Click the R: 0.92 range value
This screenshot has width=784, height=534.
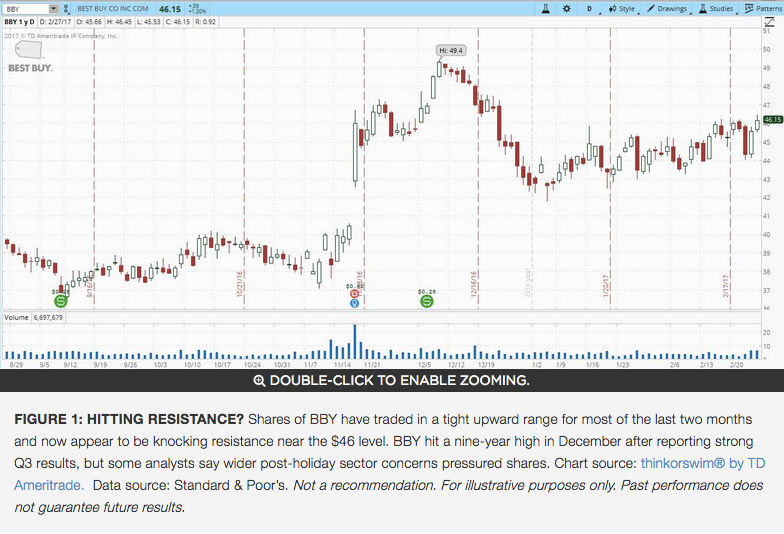pyautogui.click(x=206, y=22)
